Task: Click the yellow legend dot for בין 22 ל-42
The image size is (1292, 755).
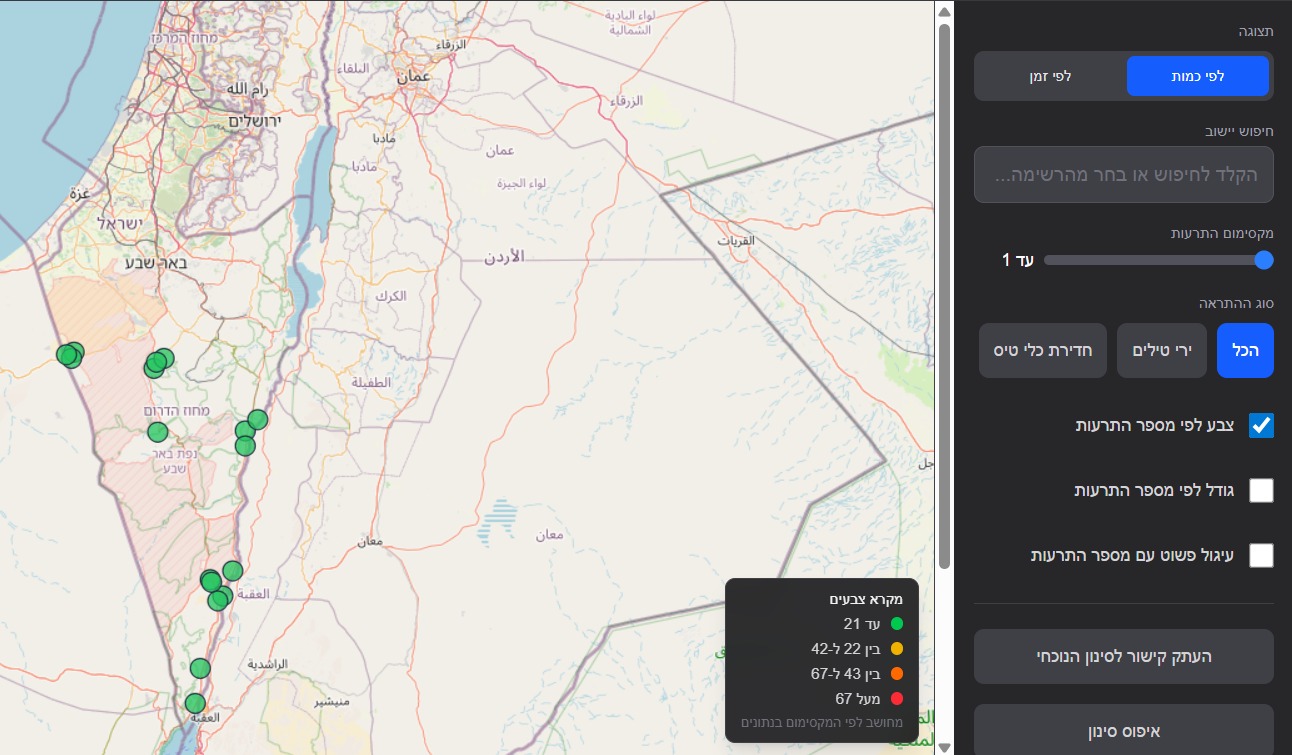Action: coord(896,649)
